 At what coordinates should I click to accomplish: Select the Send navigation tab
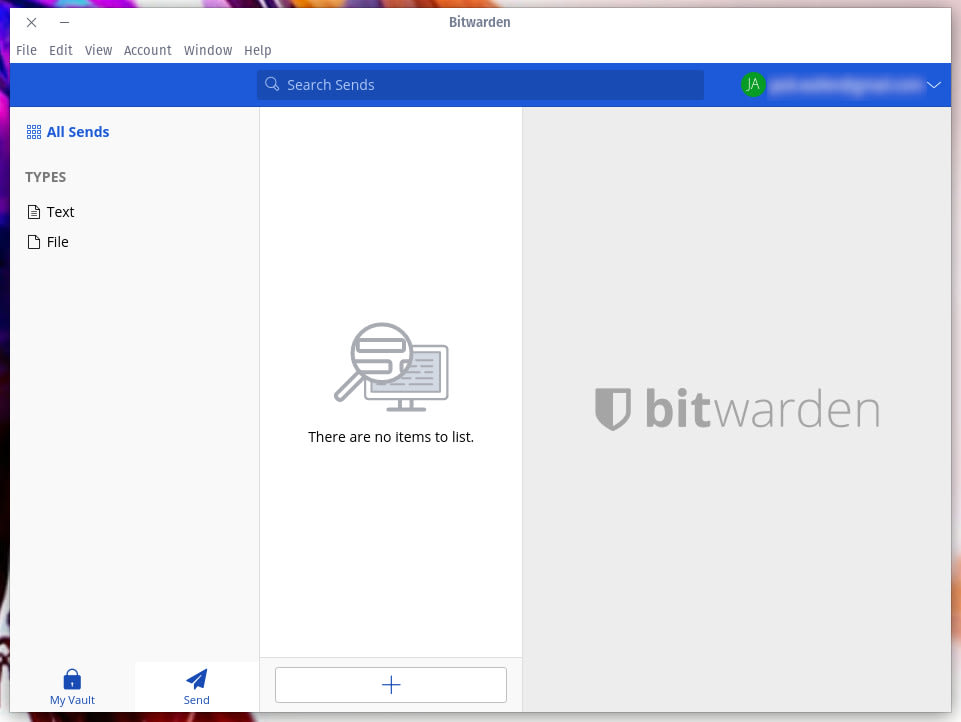(196, 688)
